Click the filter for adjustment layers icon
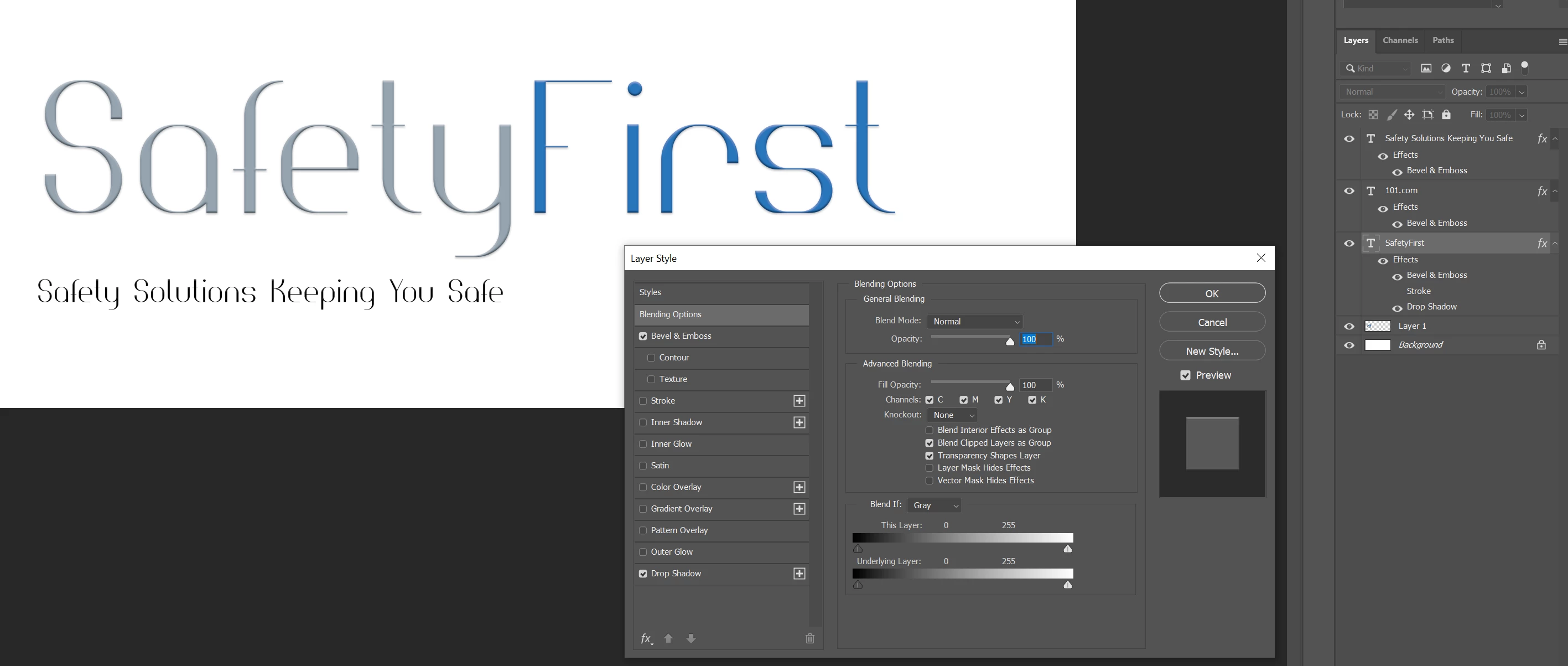This screenshot has height=666, width=1568. tap(1446, 68)
